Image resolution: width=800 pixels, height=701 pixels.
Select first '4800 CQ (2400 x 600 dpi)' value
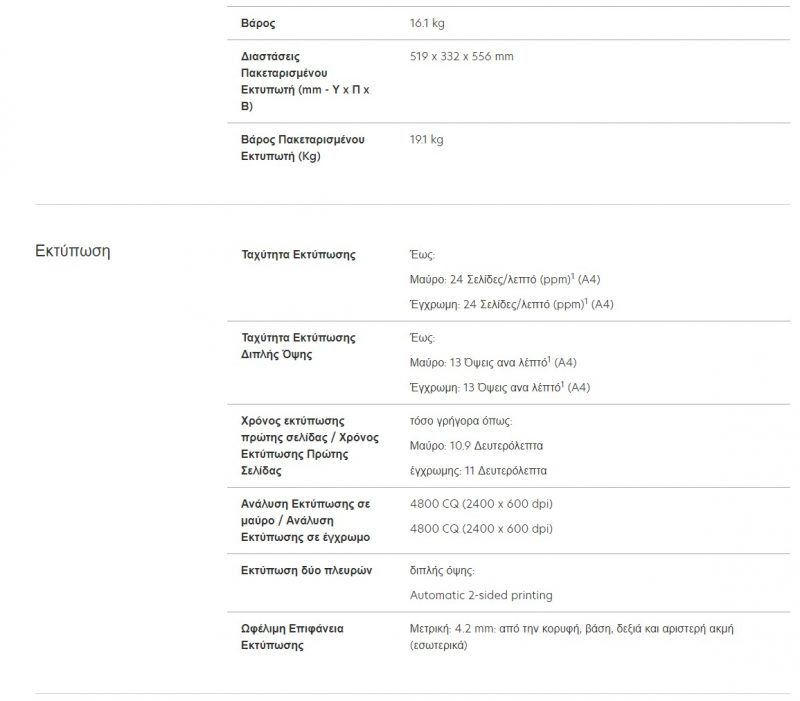click(x=481, y=504)
